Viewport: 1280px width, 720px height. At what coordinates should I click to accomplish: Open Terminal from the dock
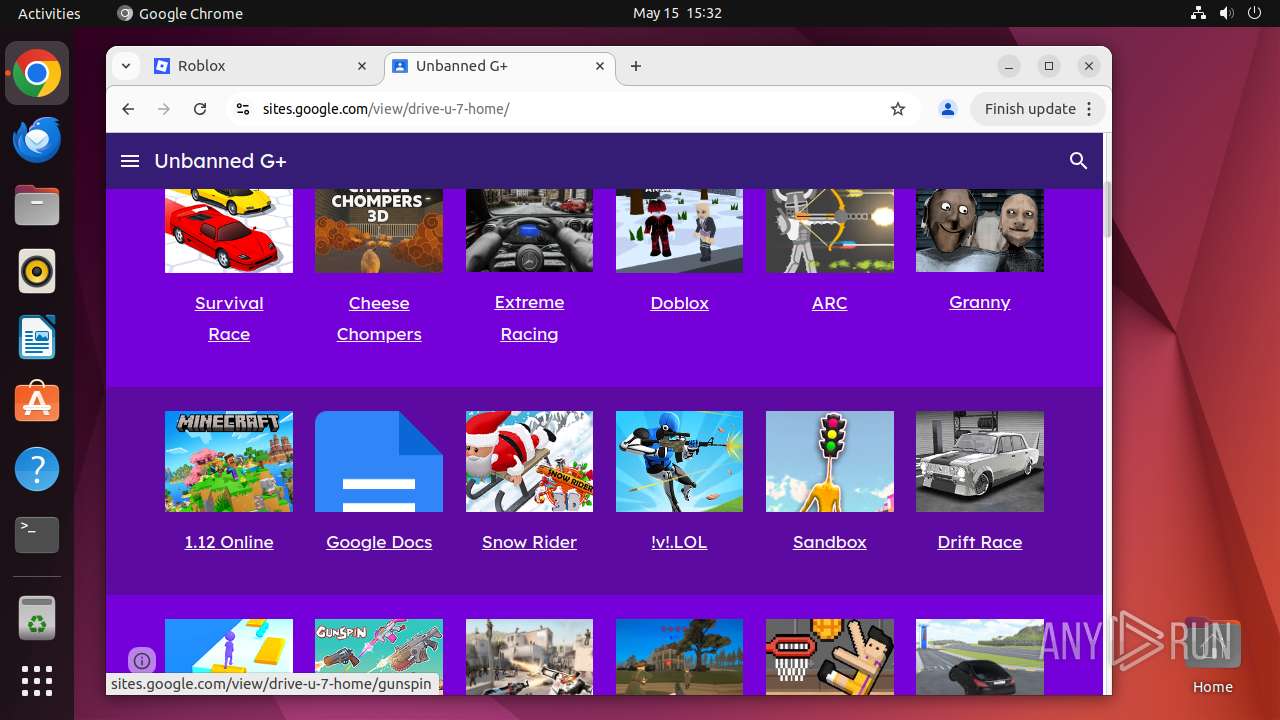37,535
